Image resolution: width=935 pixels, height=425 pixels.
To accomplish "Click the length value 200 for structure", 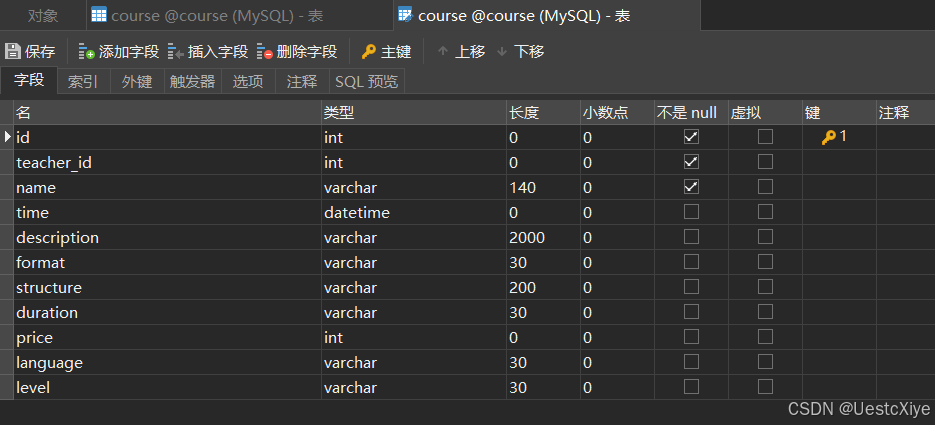I will [x=543, y=287].
